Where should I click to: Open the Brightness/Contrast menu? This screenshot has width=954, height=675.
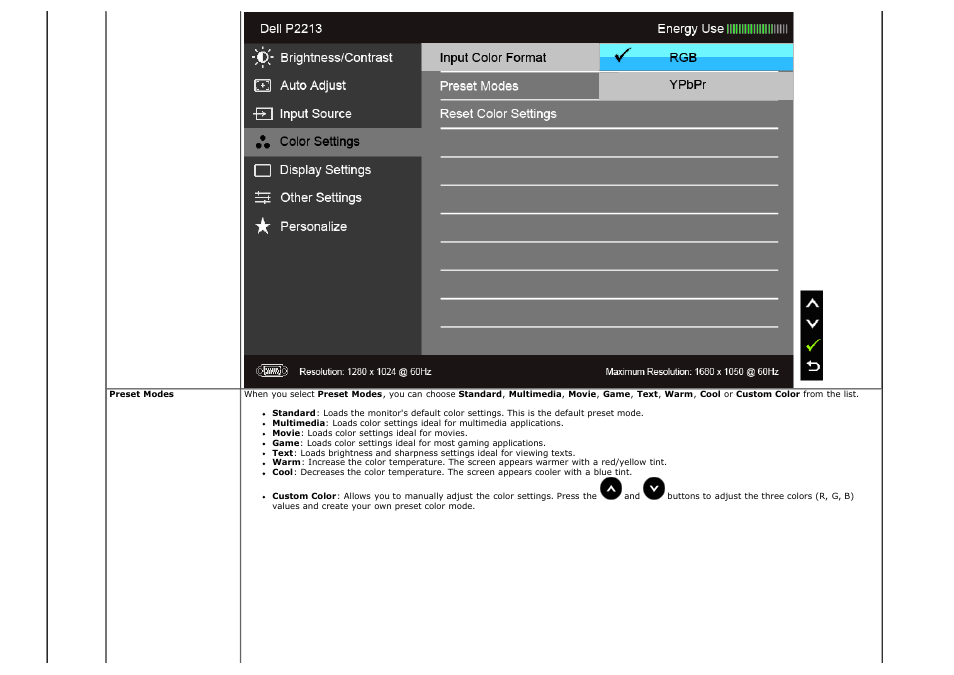click(x=333, y=57)
